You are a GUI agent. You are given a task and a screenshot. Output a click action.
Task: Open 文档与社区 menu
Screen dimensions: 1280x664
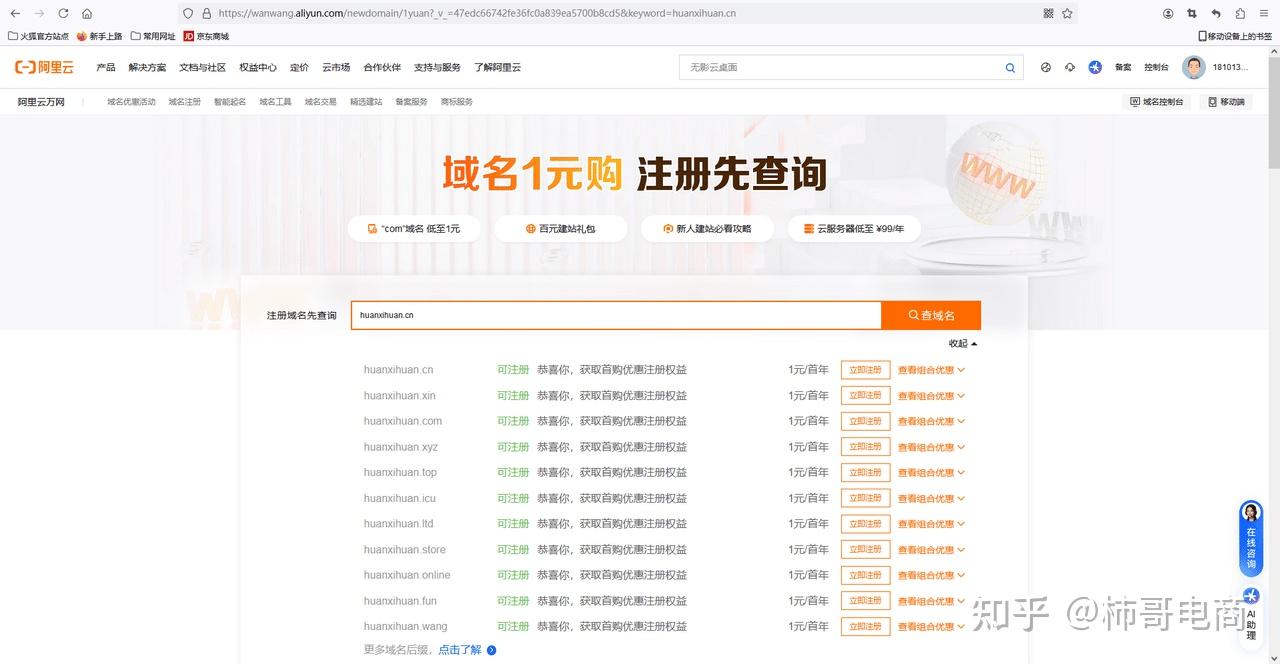point(202,67)
